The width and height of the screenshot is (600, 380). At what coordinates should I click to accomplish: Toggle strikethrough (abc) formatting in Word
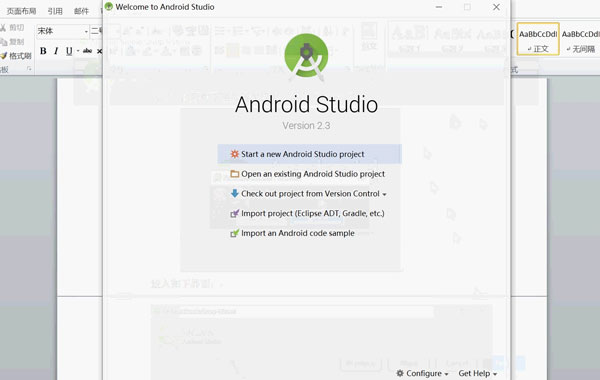88,51
